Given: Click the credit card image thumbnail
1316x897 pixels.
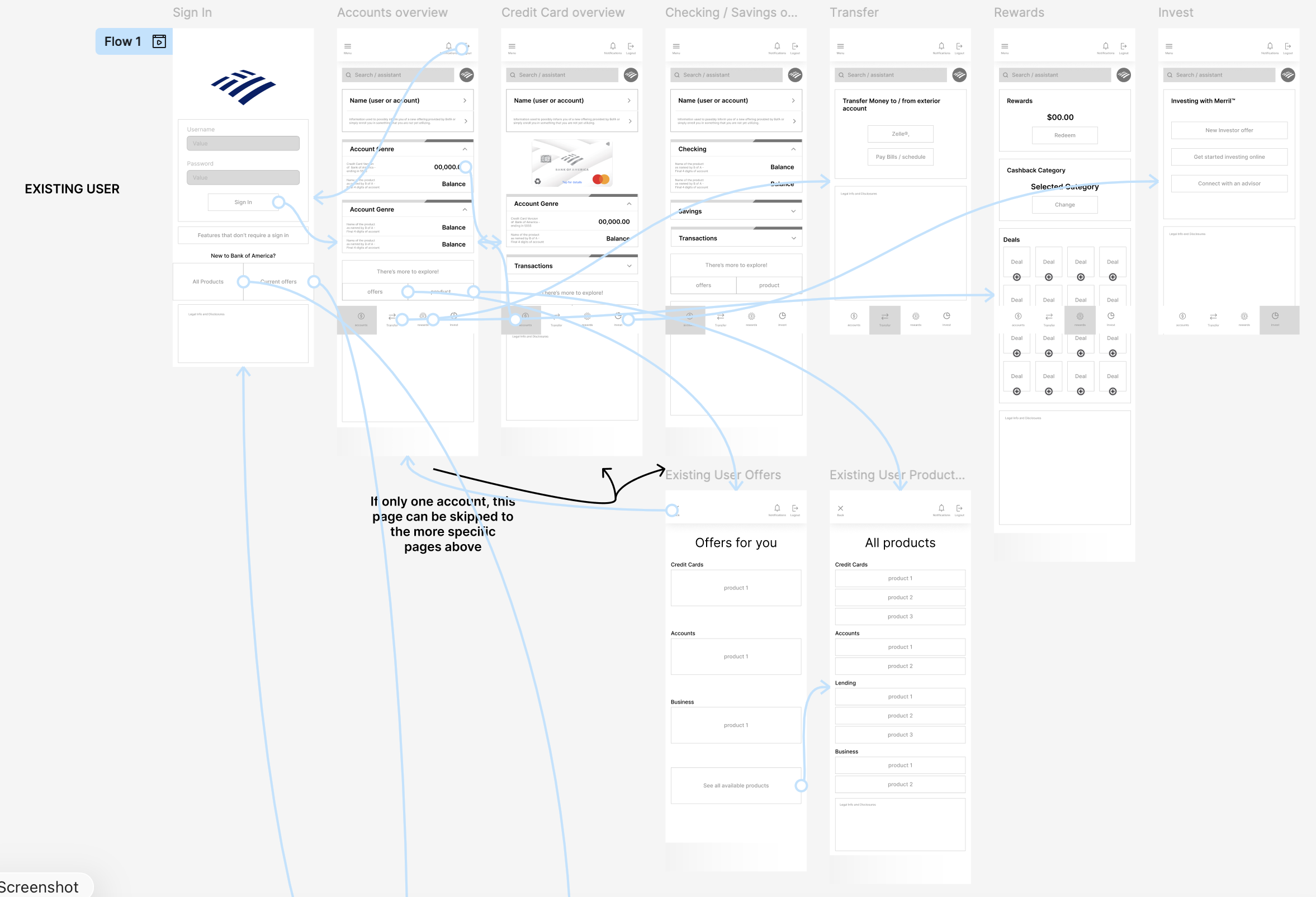Looking at the screenshot, I should point(572,163).
